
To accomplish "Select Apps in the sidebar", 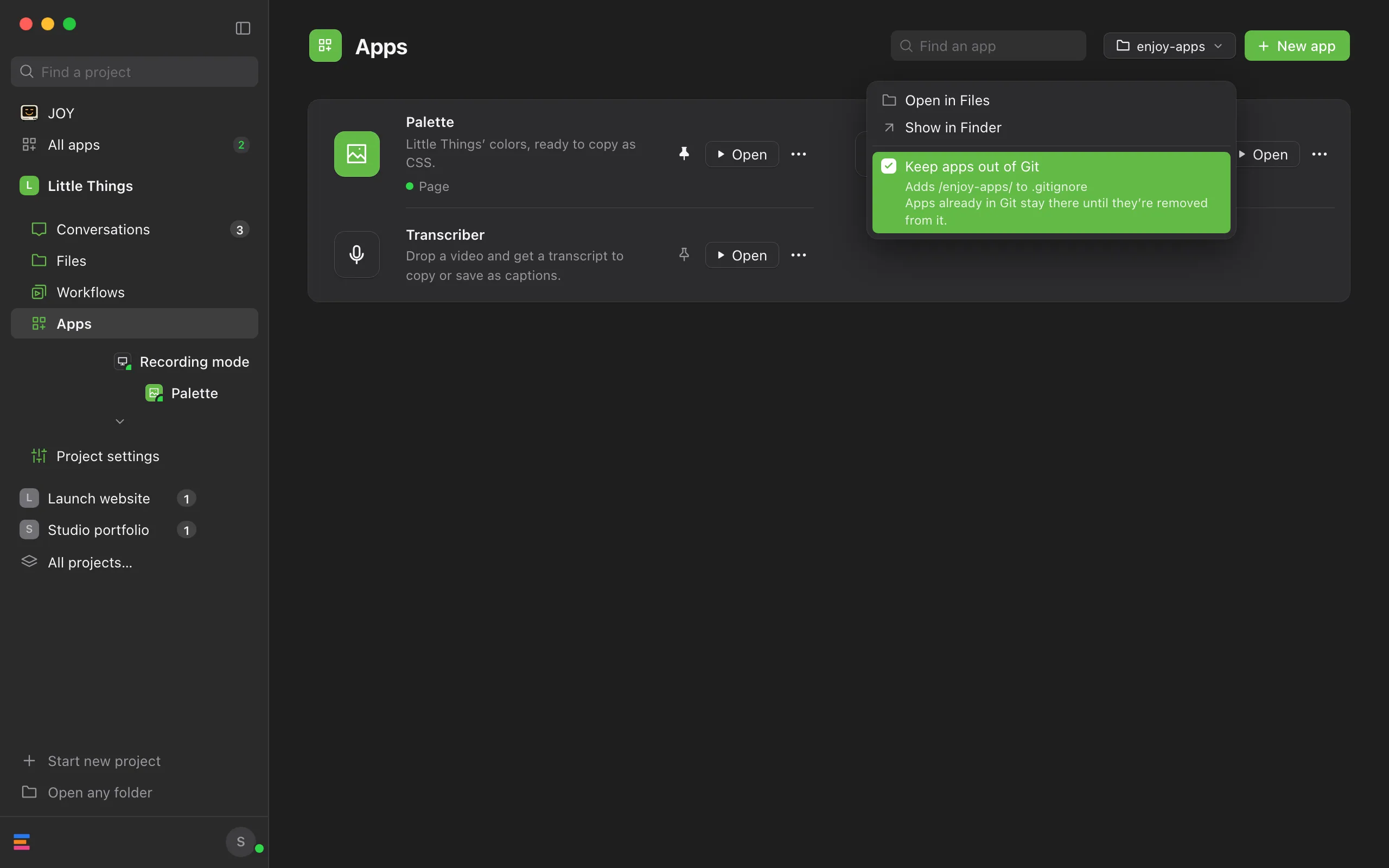I will click(x=135, y=324).
